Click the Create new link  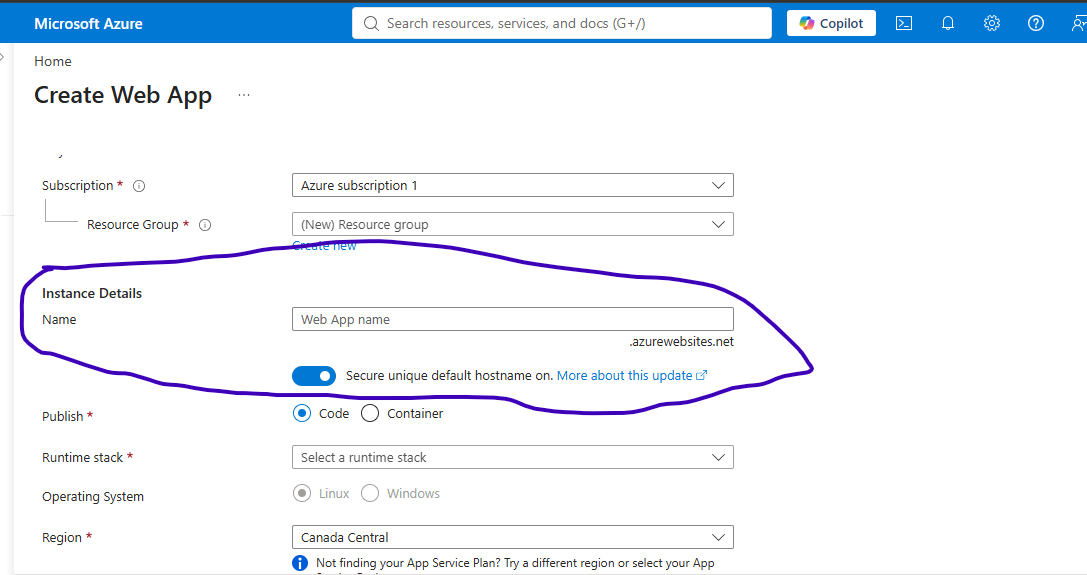pos(324,246)
